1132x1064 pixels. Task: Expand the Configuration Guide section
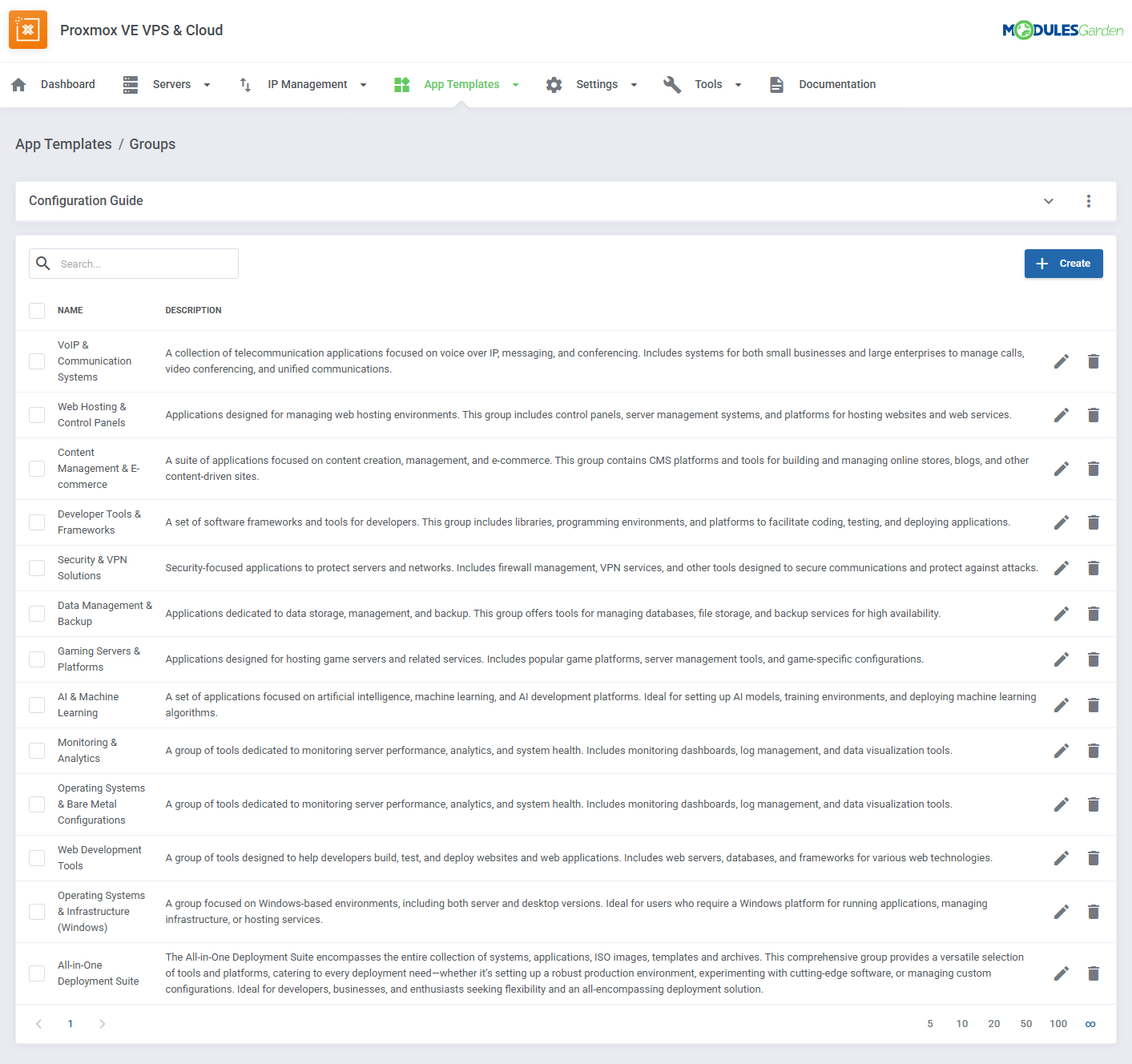pyautogui.click(x=1049, y=201)
